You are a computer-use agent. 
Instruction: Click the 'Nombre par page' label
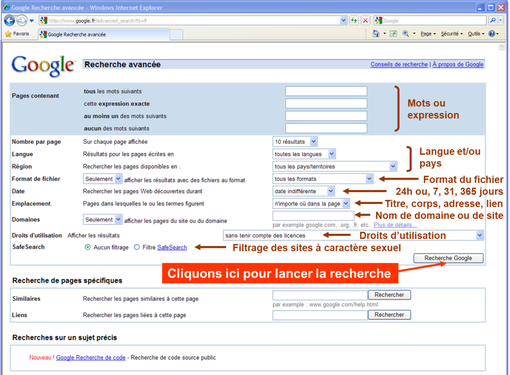(x=36, y=142)
